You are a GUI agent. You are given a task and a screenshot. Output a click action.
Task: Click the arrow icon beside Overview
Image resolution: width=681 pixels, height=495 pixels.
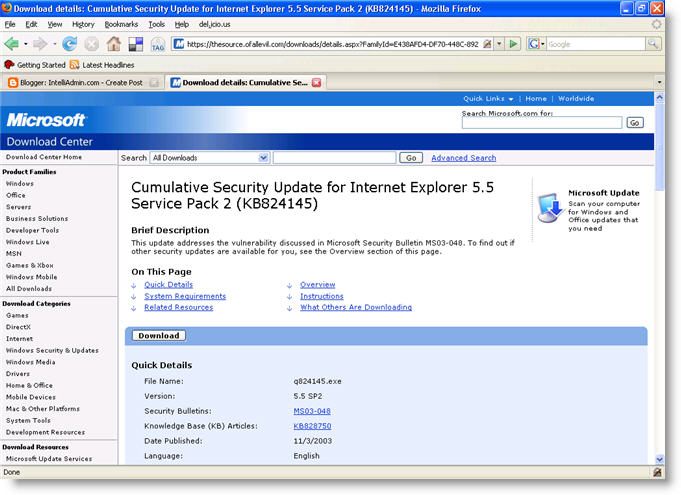pyautogui.click(x=289, y=285)
